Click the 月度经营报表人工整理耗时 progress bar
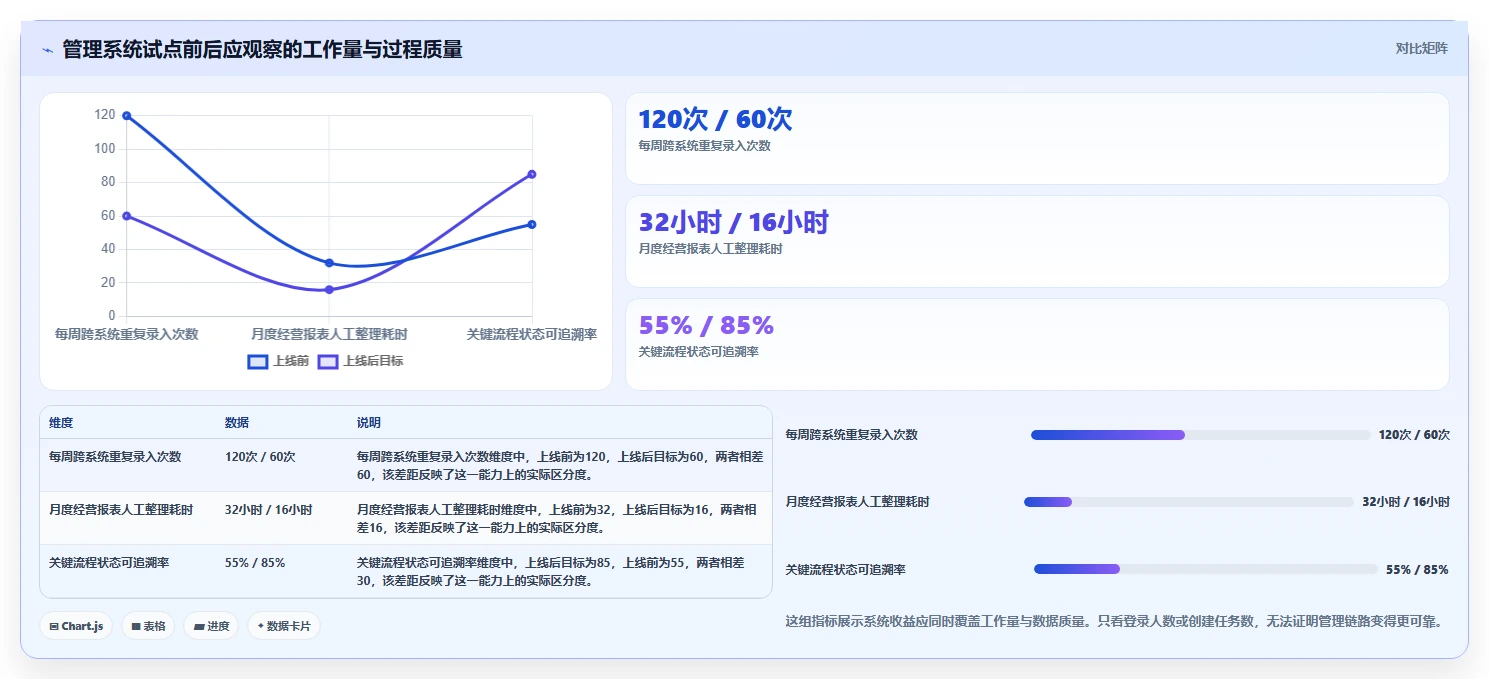1489x679 pixels. pyautogui.click(x=1189, y=502)
